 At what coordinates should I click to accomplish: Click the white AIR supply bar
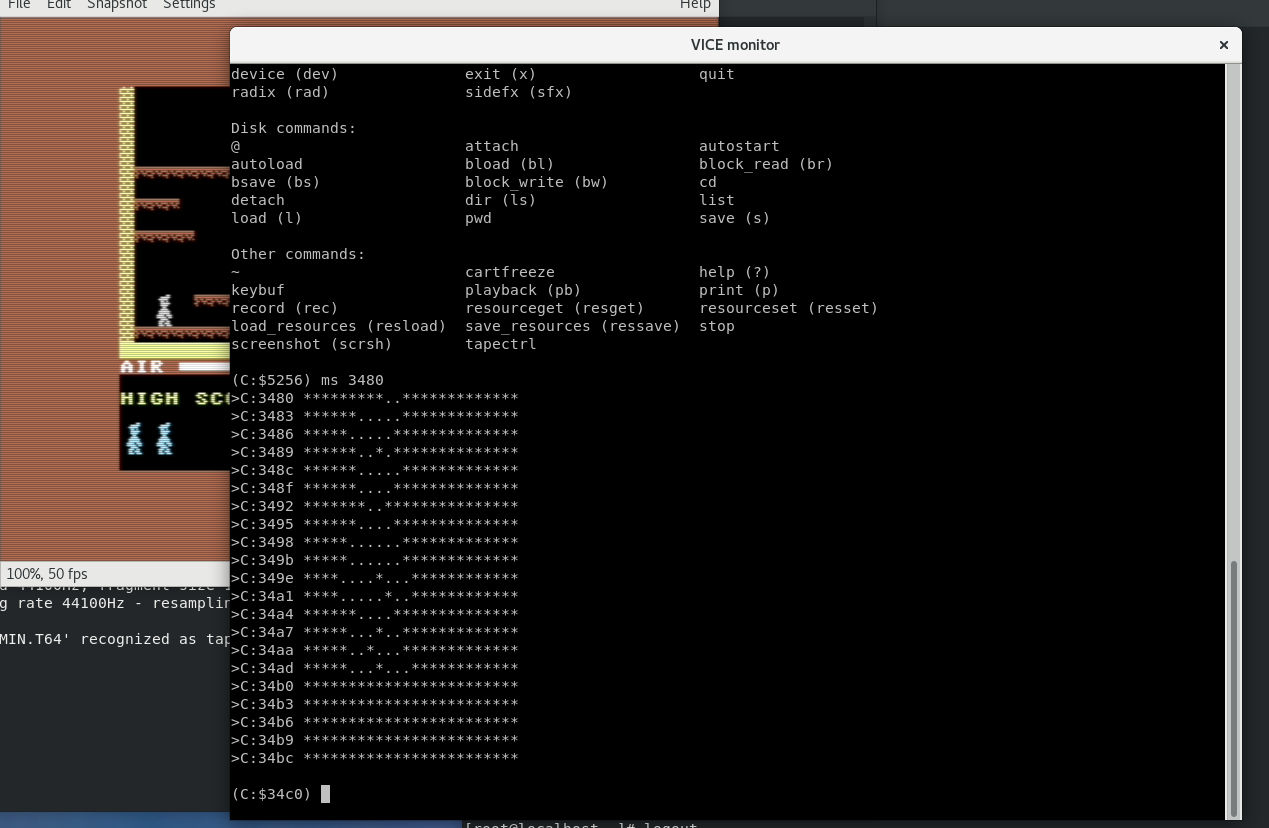[x=204, y=367]
